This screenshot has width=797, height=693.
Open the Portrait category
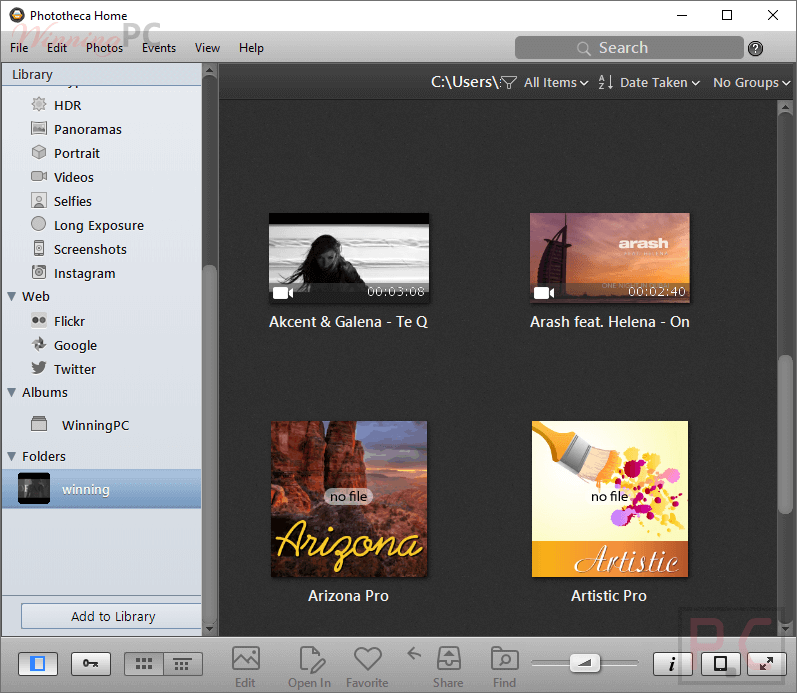76,153
